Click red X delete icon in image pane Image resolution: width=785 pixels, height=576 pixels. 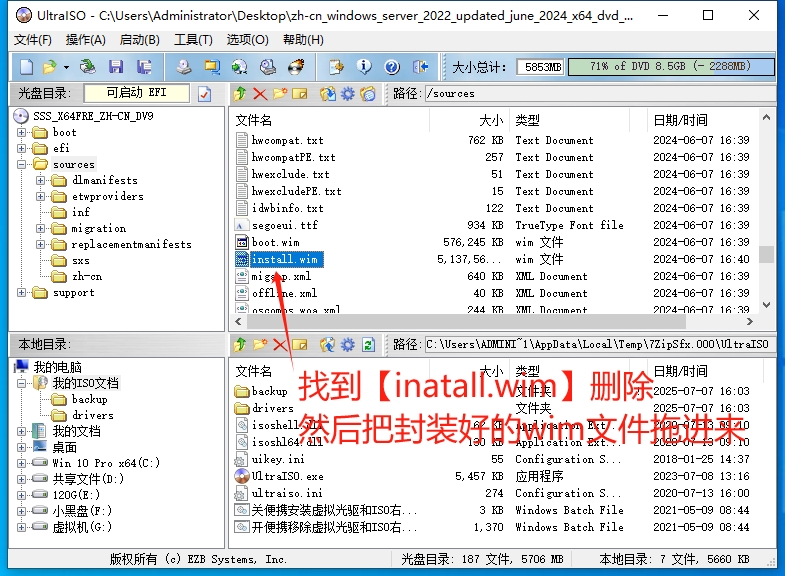point(260,94)
